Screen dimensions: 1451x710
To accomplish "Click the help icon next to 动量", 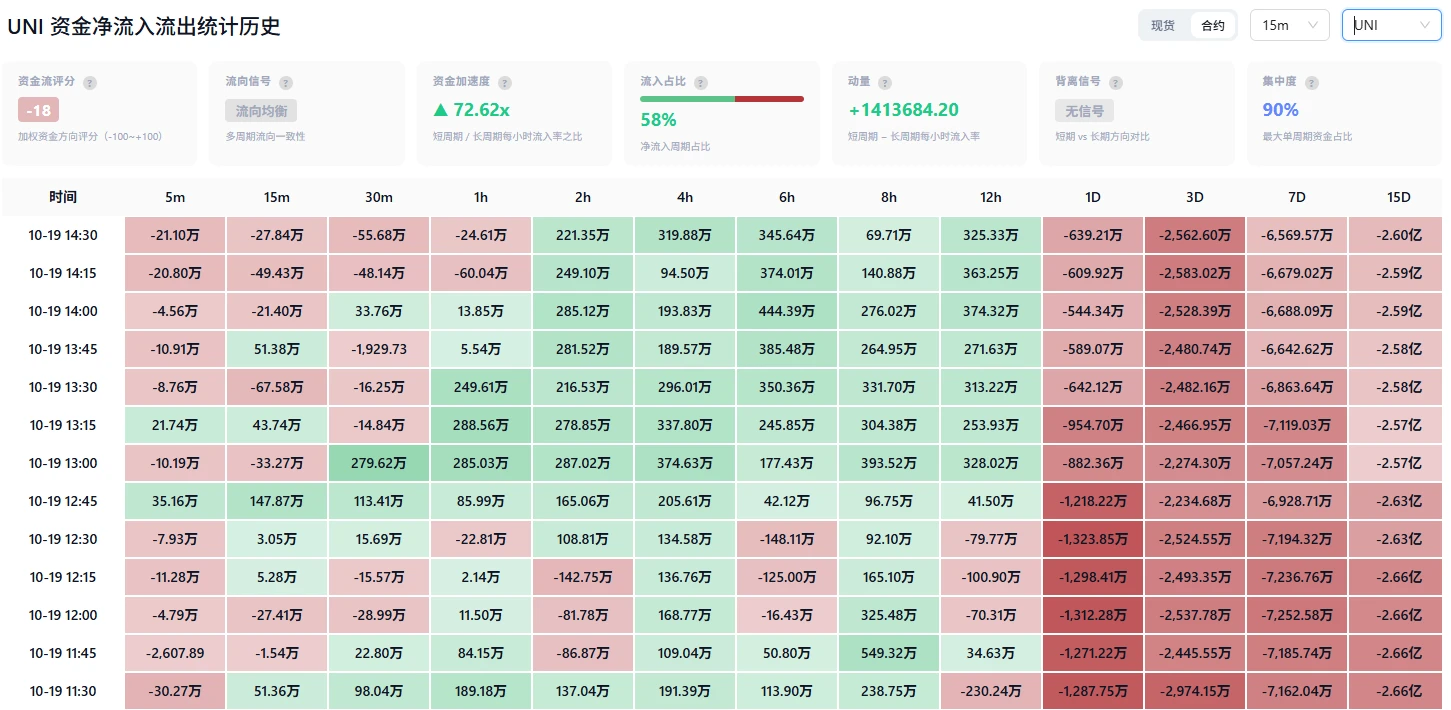I will point(885,83).
